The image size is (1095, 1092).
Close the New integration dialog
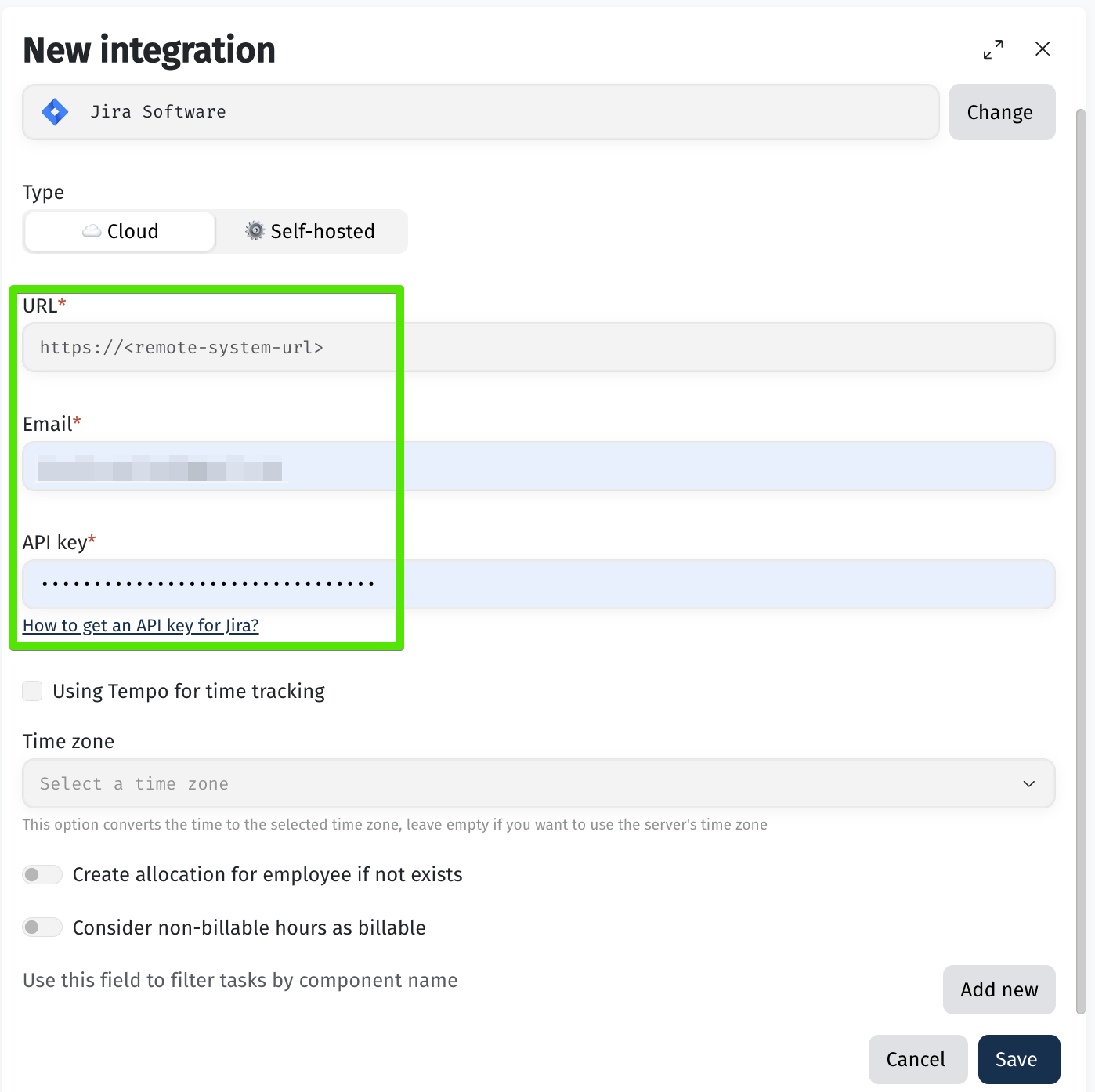1043,49
